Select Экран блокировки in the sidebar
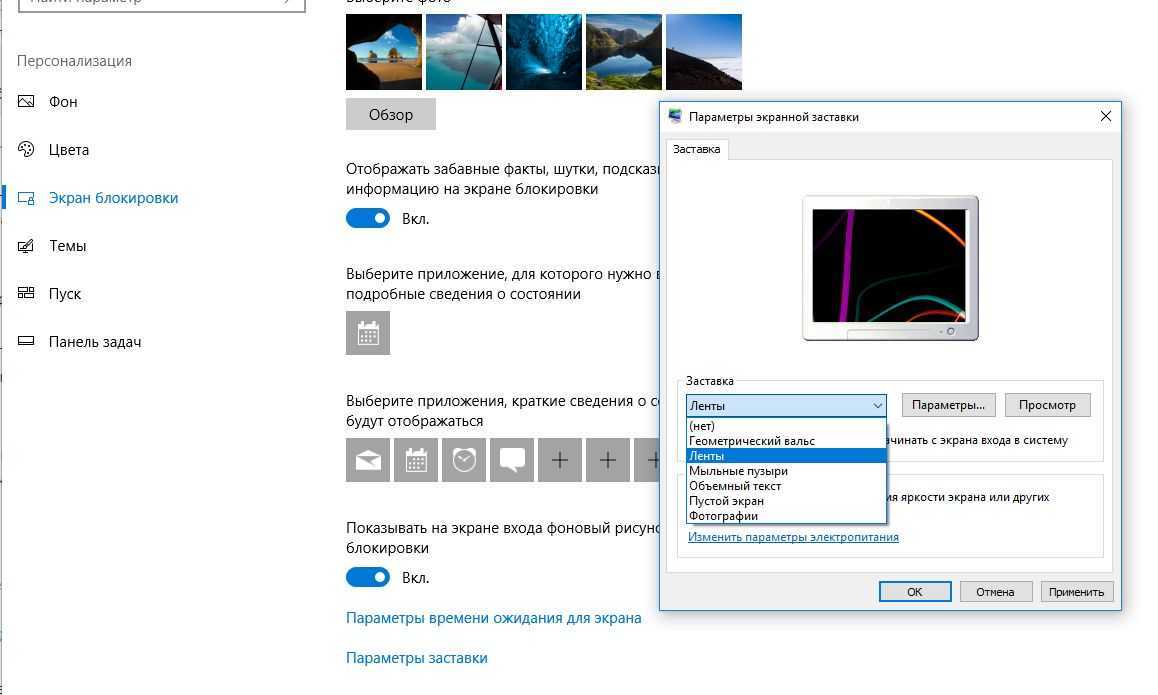The height and width of the screenshot is (695, 1158). [x=113, y=198]
